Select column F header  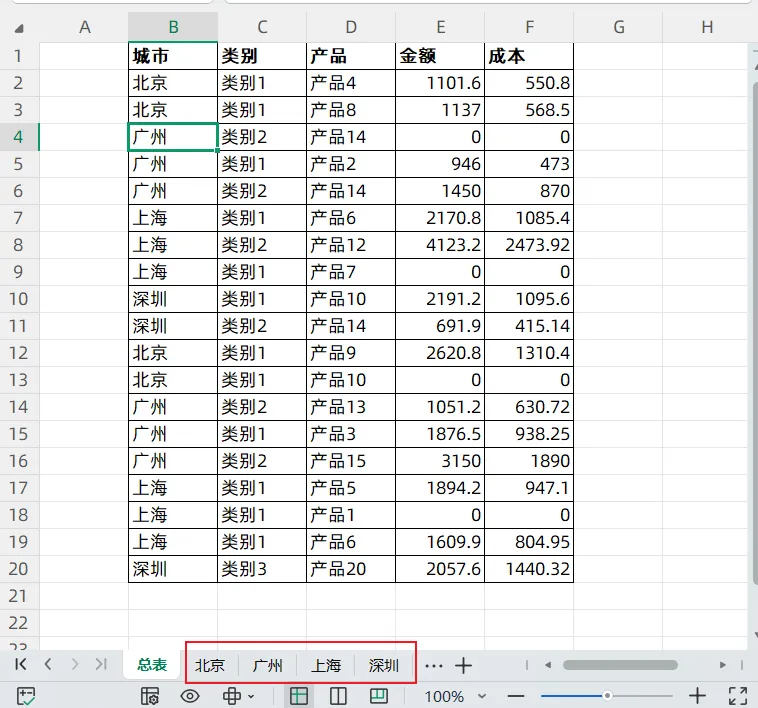coord(529,27)
